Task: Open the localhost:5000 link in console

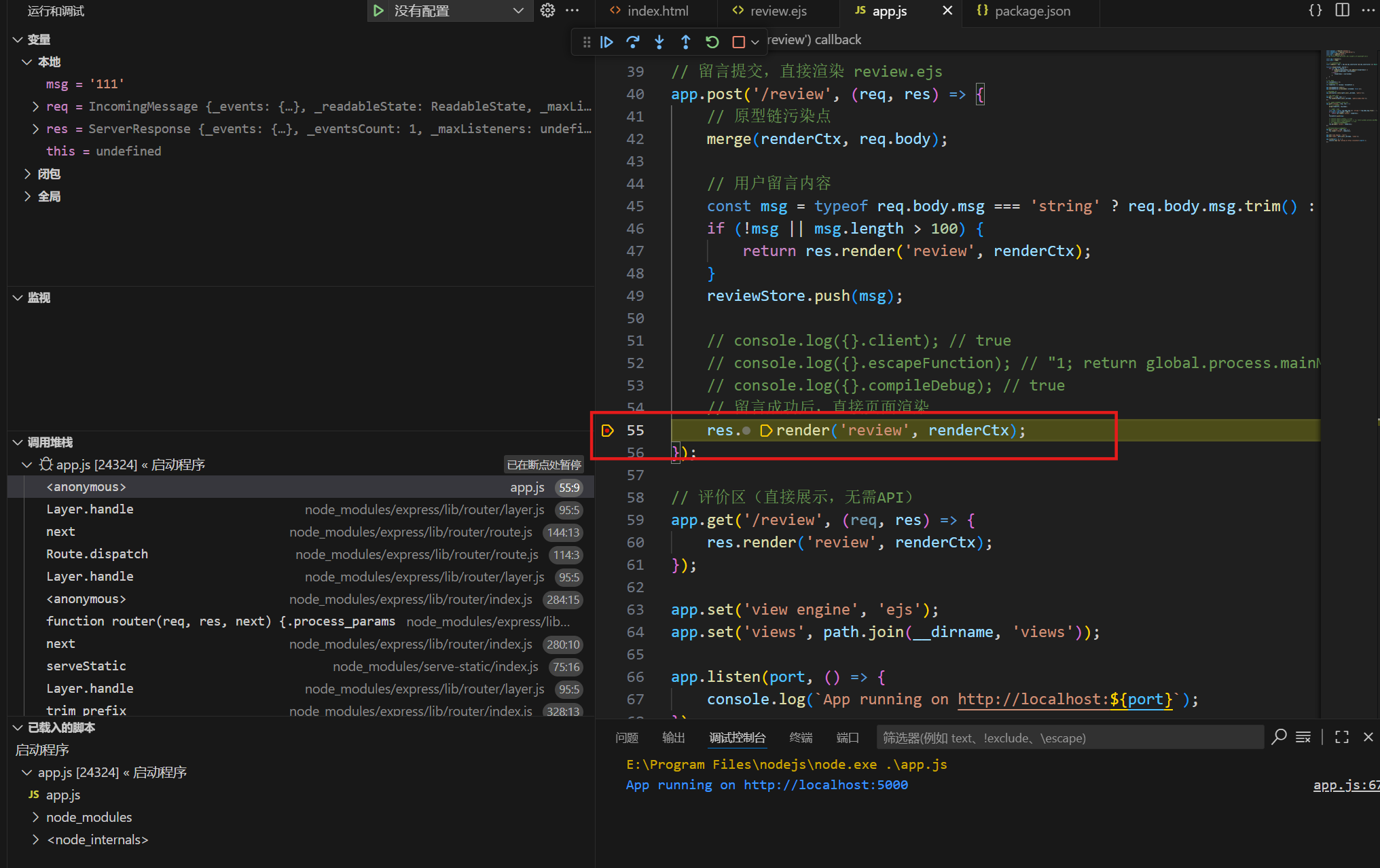Action: point(825,784)
